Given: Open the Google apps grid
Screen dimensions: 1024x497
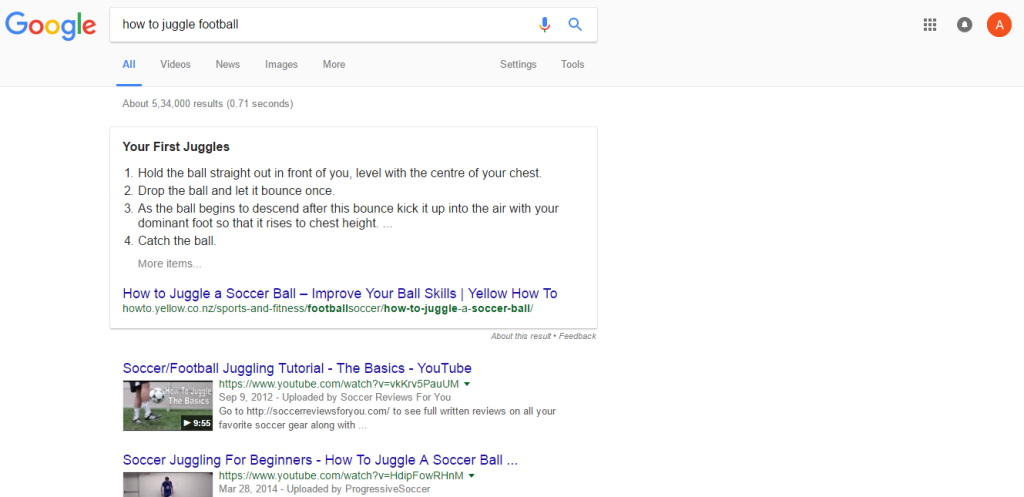Looking at the screenshot, I should click(930, 25).
